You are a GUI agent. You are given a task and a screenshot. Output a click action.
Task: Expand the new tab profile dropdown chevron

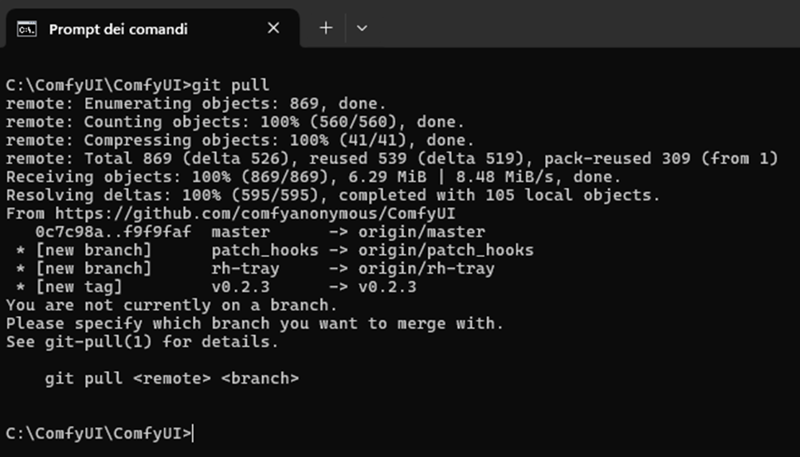[362, 28]
